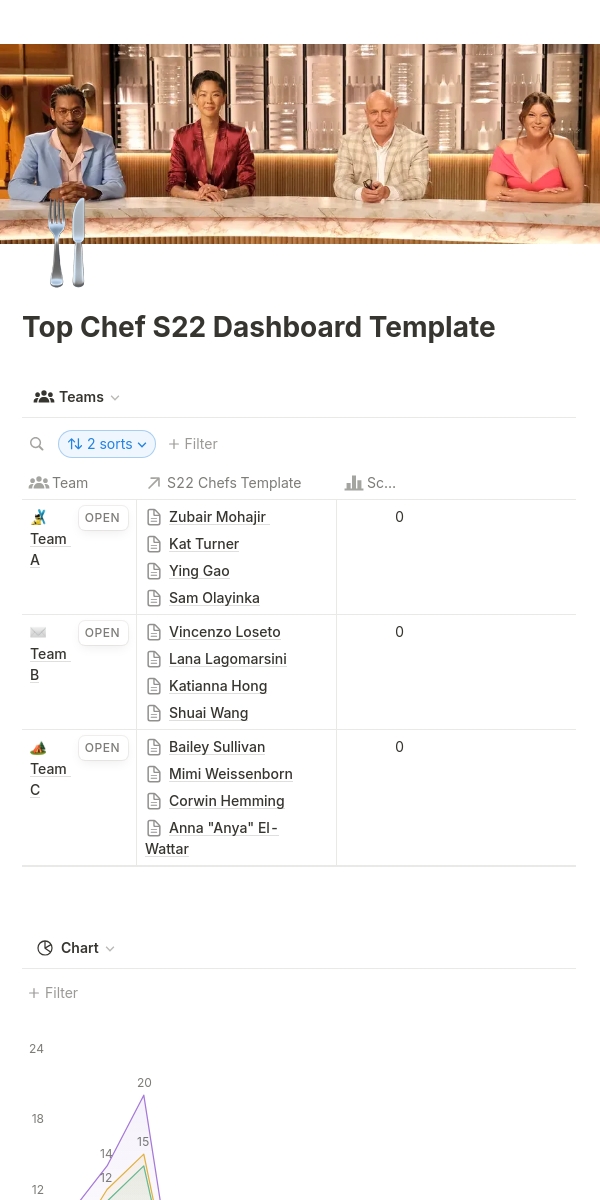Open the Katianna Hong chef page

click(218, 686)
